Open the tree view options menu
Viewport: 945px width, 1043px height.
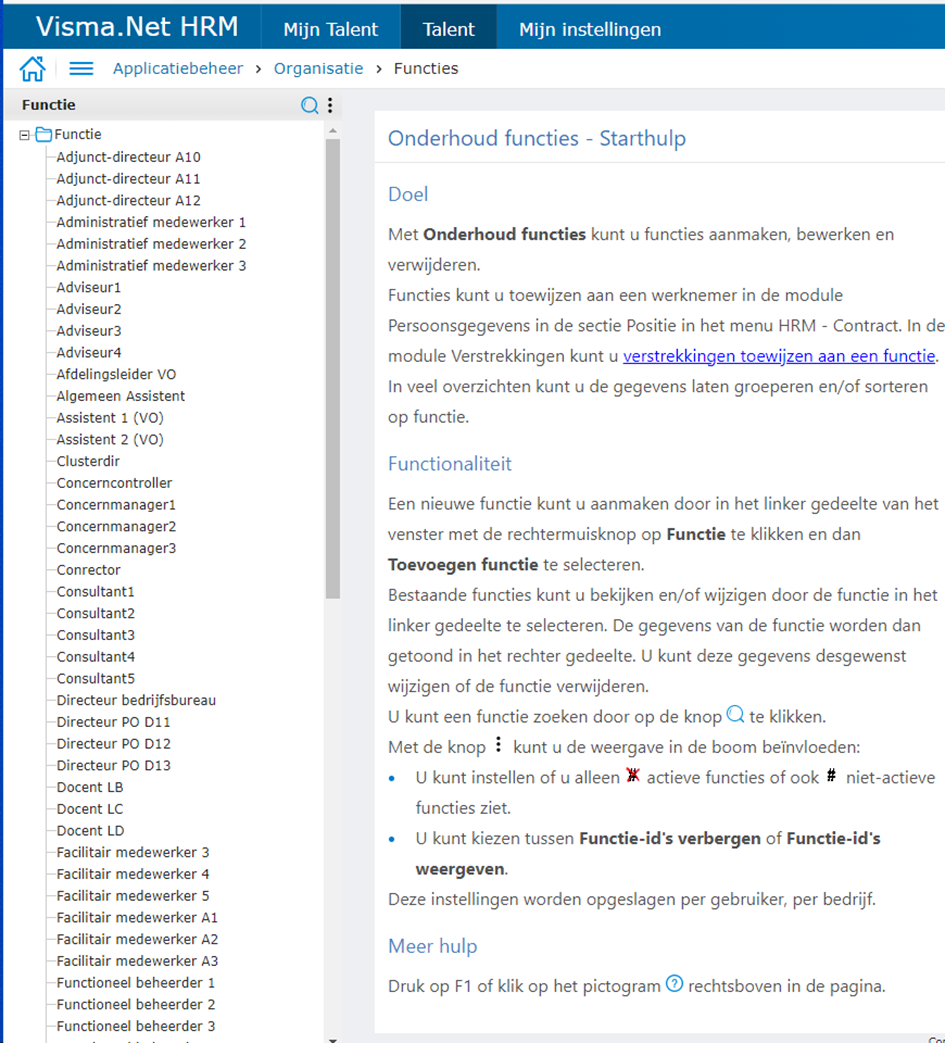(330, 105)
